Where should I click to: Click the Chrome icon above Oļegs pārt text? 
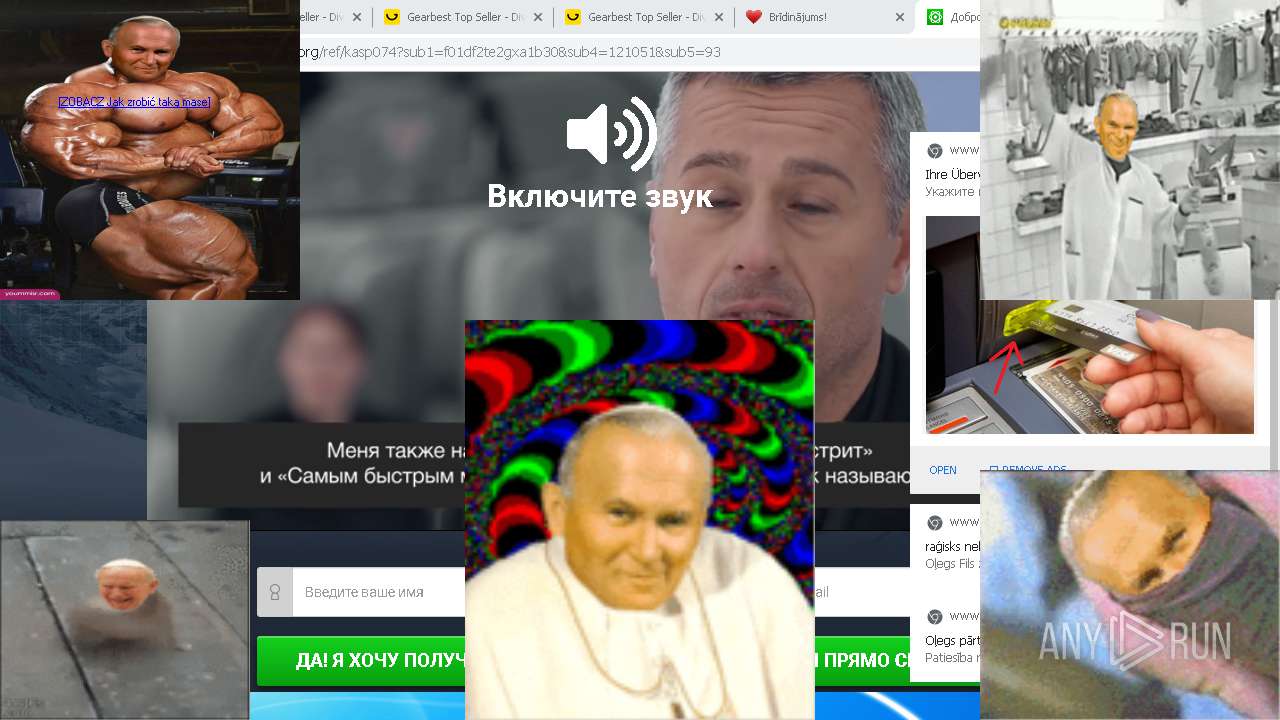coord(935,616)
